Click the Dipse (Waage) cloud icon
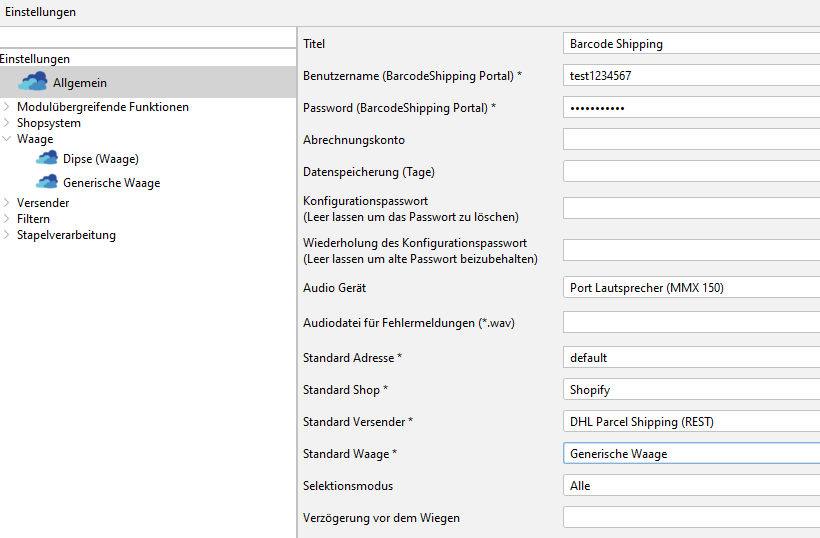The width and height of the screenshot is (820, 538). coord(47,159)
